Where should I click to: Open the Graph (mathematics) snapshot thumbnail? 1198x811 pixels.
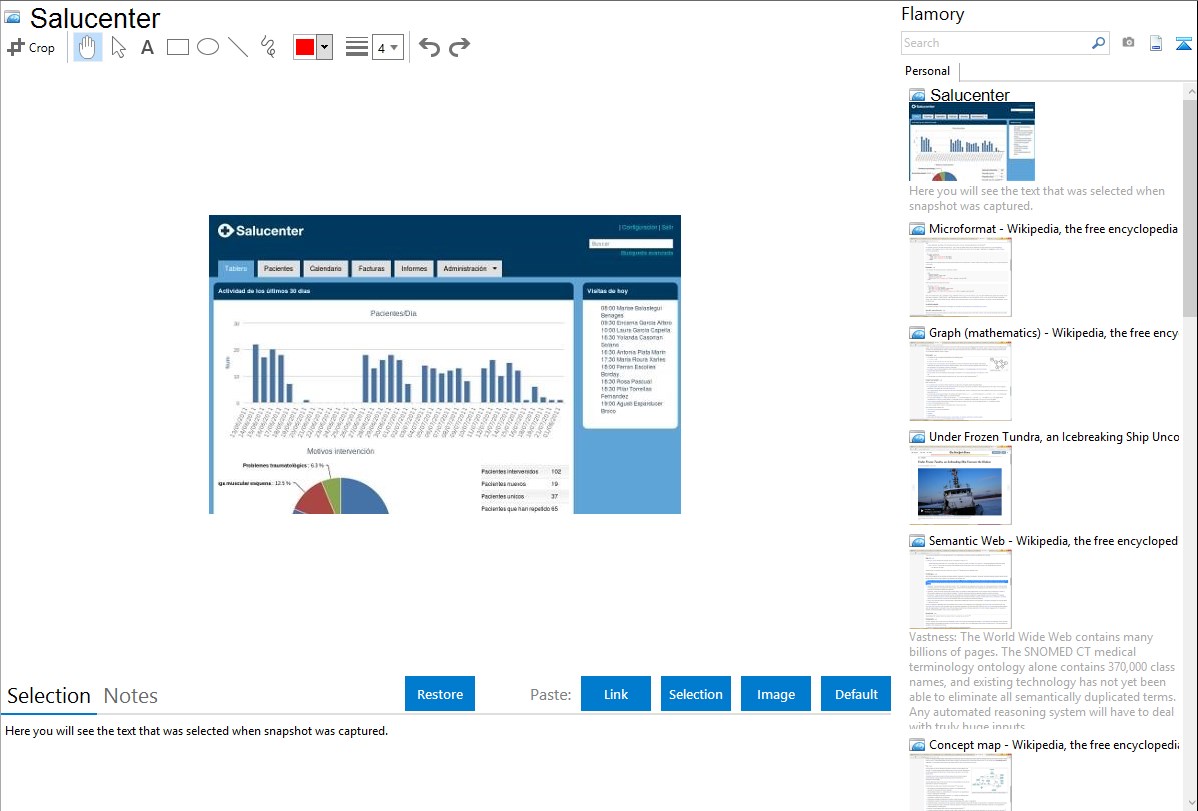(960, 381)
